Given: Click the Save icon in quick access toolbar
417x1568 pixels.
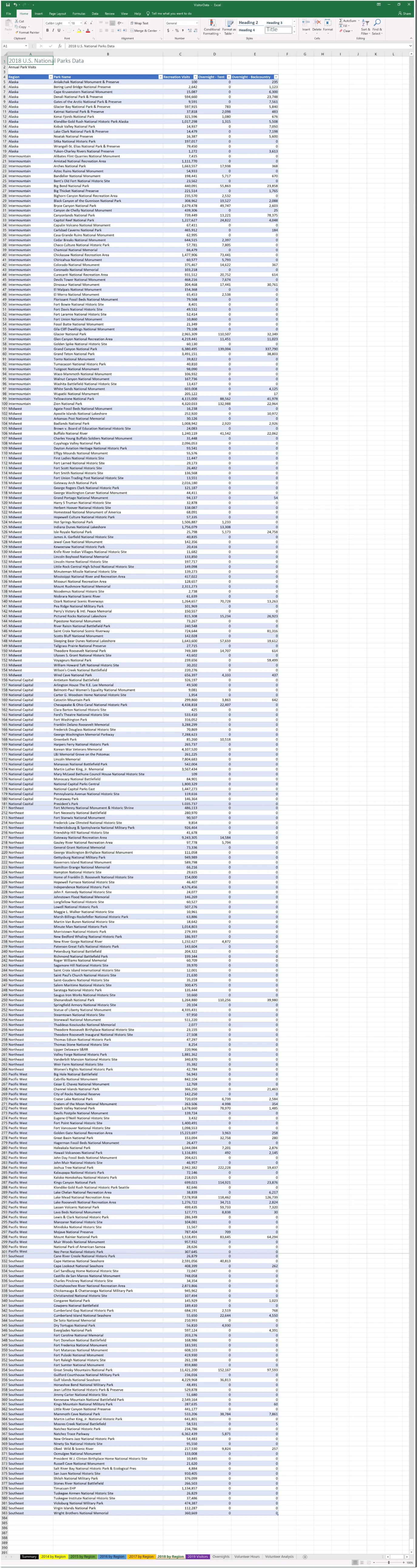Looking at the screenshot, I should (x=7, y=5).
